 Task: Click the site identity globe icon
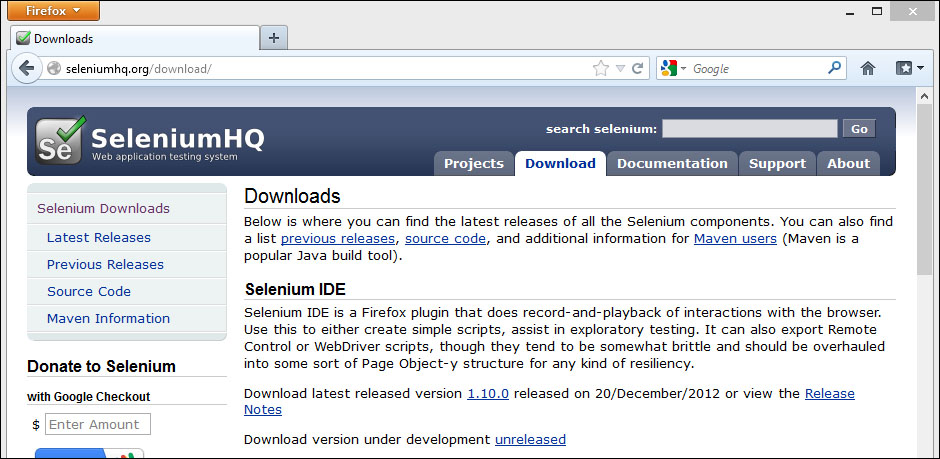pos(54,69)
